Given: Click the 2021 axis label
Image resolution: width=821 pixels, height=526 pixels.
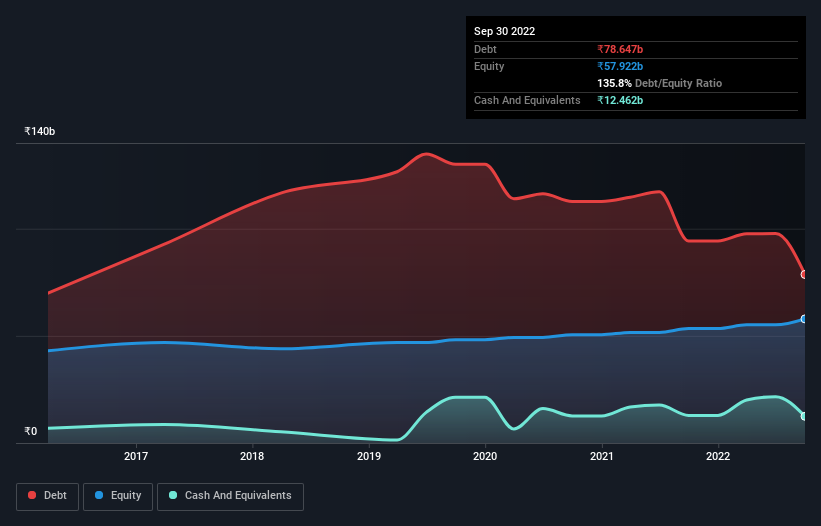Looking at the screenshot, I should [602, 456].
